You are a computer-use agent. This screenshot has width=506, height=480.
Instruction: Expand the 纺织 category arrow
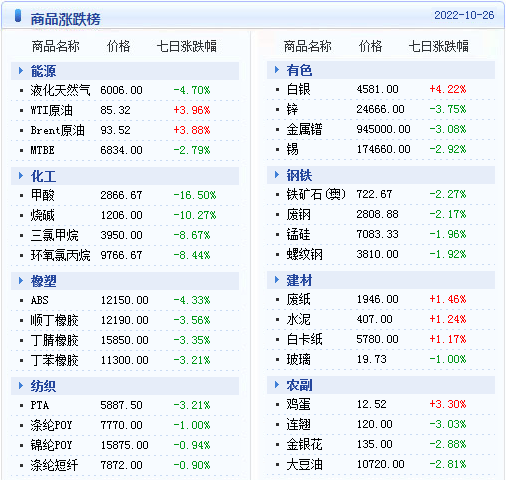point(21,386)
